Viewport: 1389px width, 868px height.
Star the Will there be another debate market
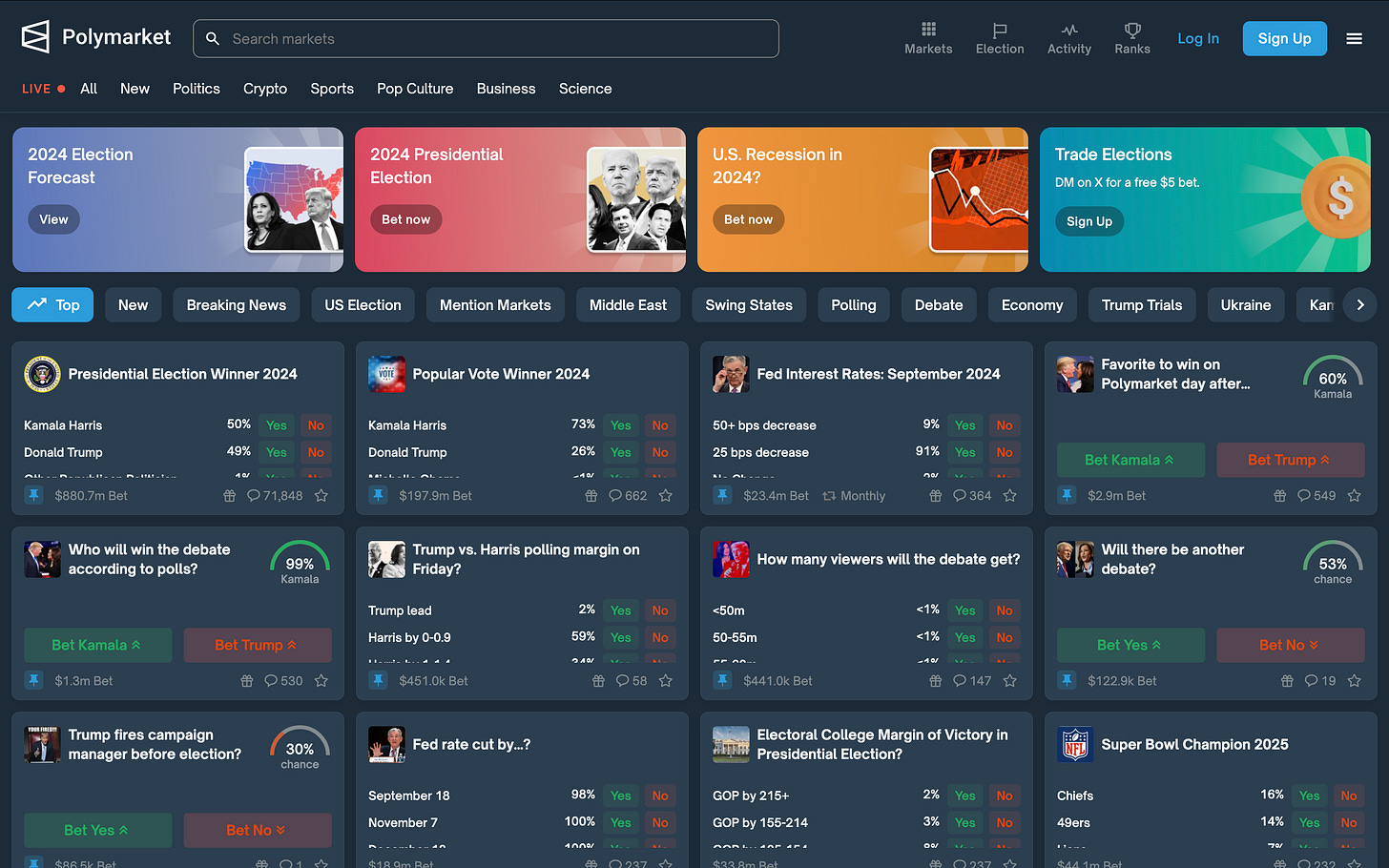(x=1354, y=681)
